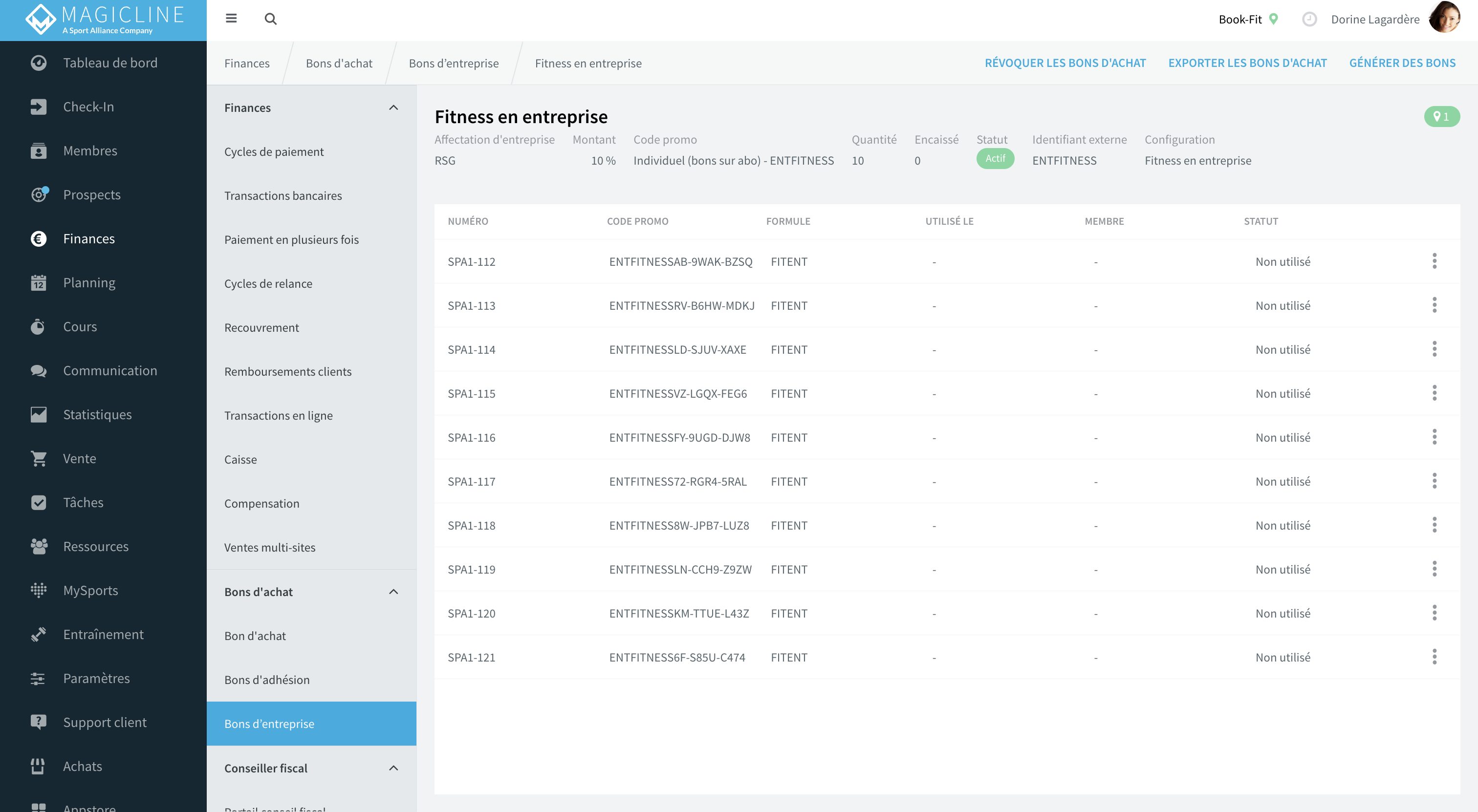
Task: Open the three-dot menu for SPA1-113
Action: [x=1435, y=306]
